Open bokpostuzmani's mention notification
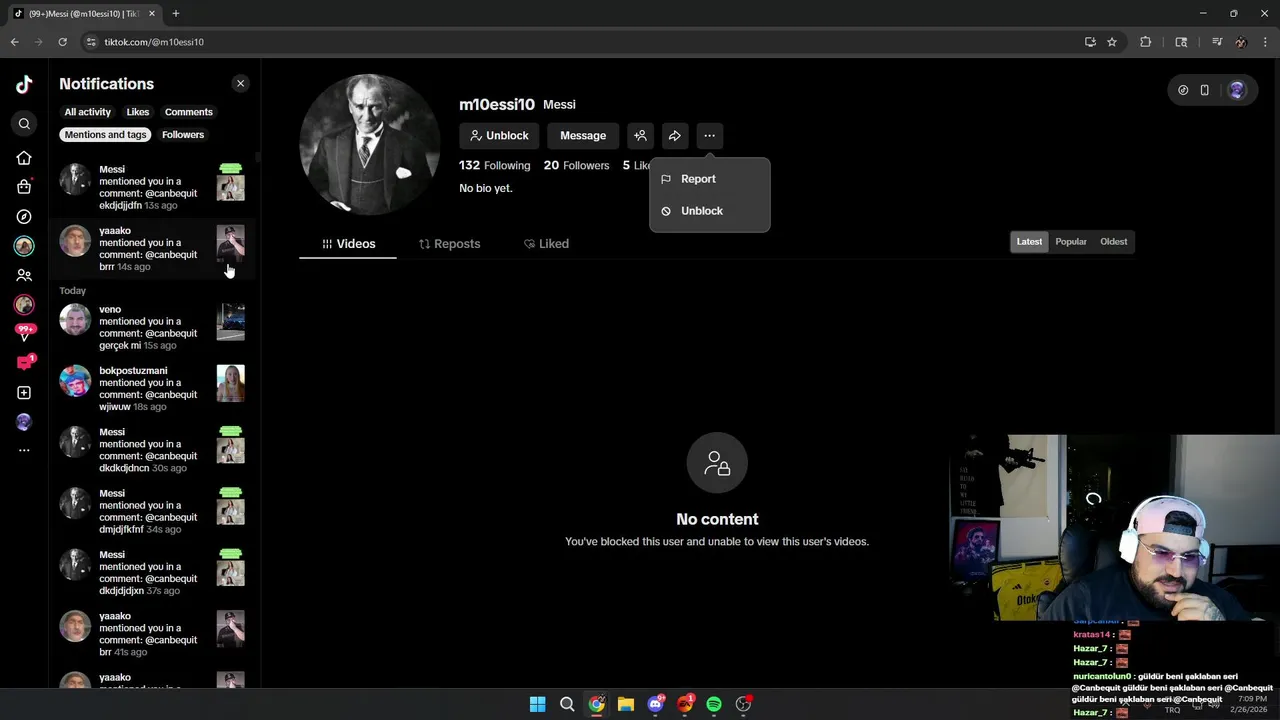Screen dimensions: 1280x720 [x=152, y=389]
